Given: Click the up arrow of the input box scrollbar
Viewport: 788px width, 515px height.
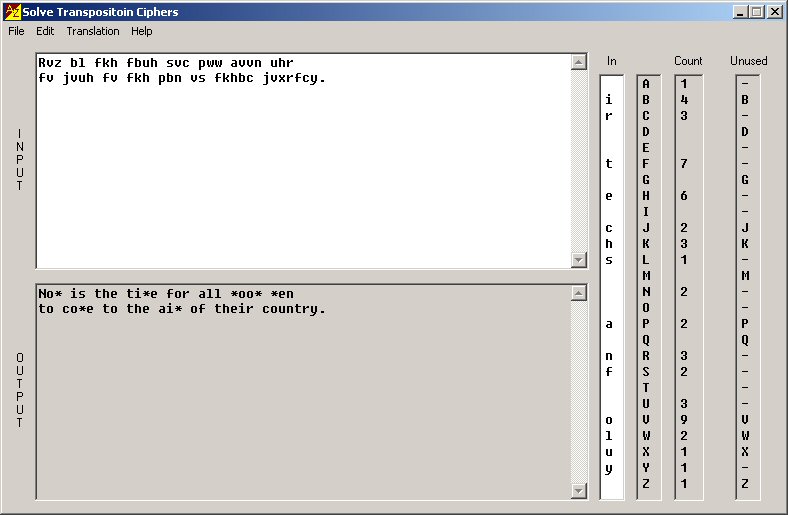Looking at the screenshot, I should click(579, 62).
